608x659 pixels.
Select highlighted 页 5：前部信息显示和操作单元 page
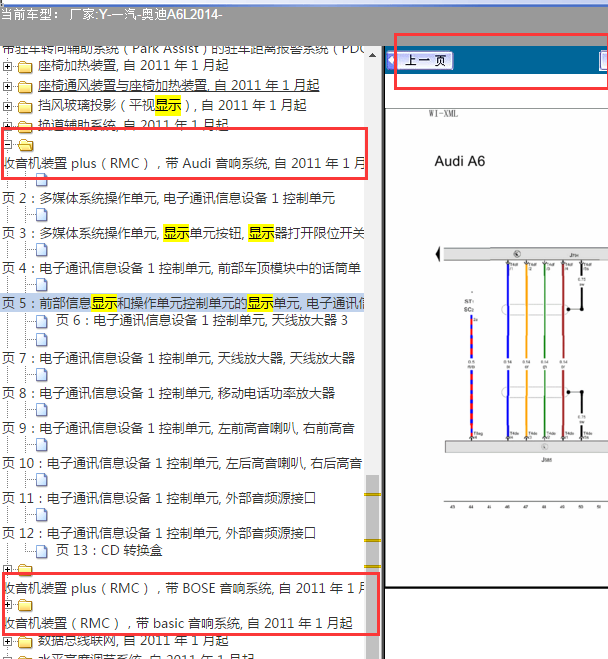[183, 303]
